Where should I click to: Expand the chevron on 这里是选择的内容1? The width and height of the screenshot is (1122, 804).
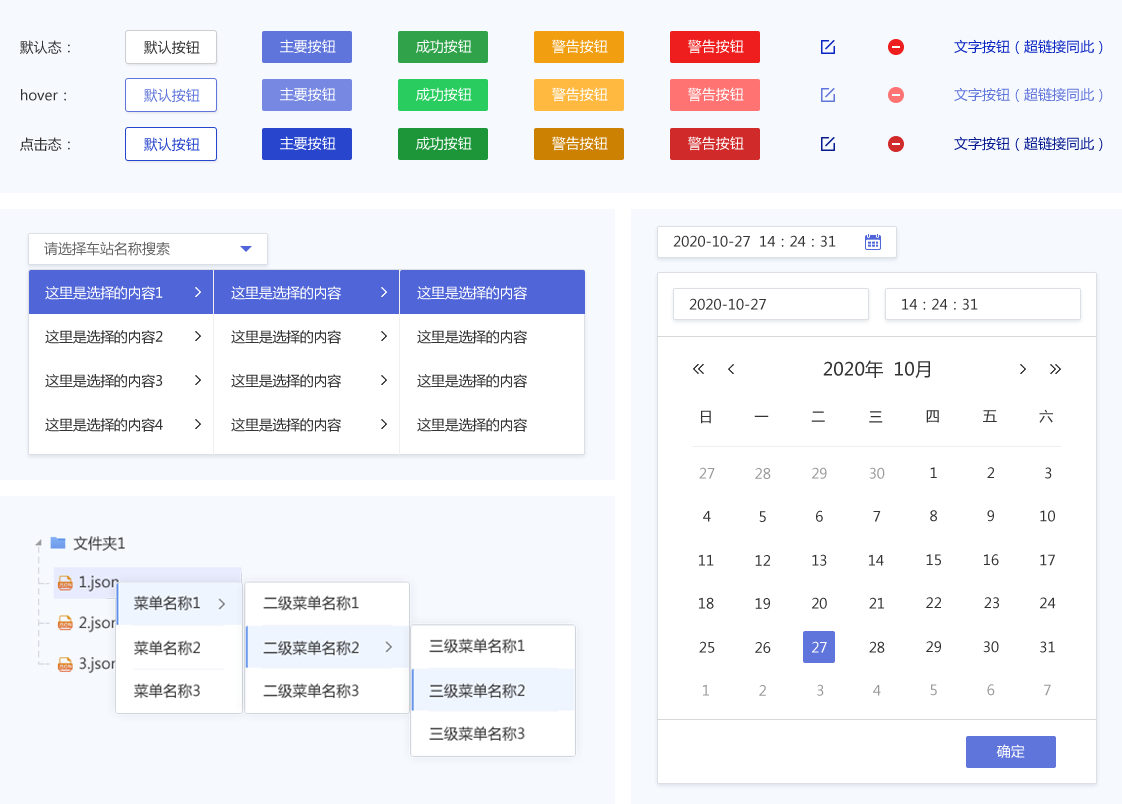196,292
